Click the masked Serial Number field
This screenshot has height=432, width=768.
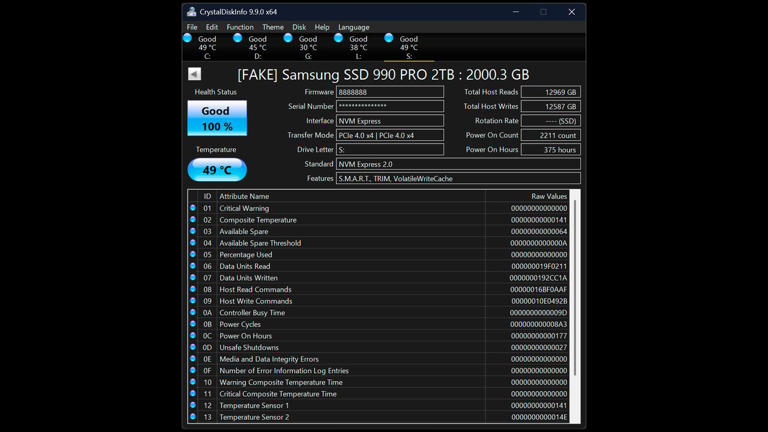coord(390,106)
